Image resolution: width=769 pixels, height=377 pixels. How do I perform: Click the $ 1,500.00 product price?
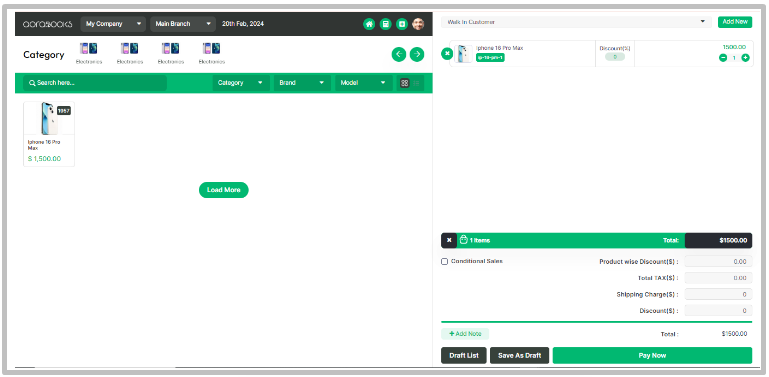pyautogui.click(x=45, y=159)
